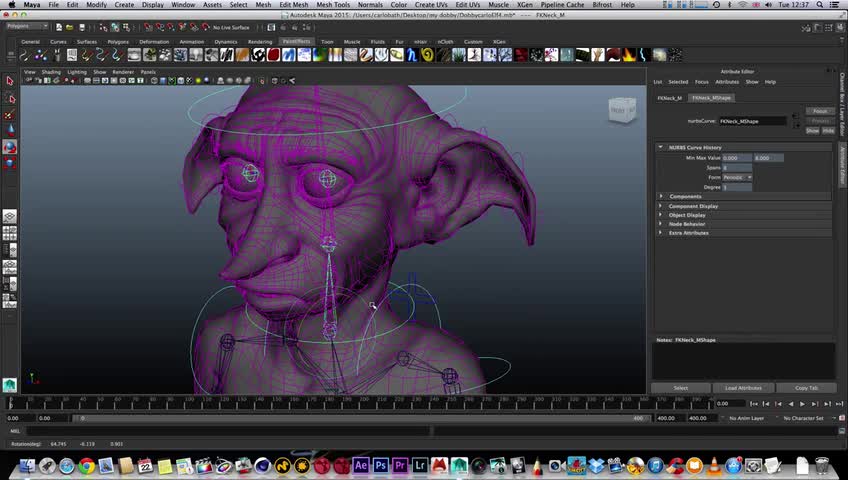The height and width of the screenshot is (480, 848).
Task: Click the Select button
Action: click(x=681, y=388)
